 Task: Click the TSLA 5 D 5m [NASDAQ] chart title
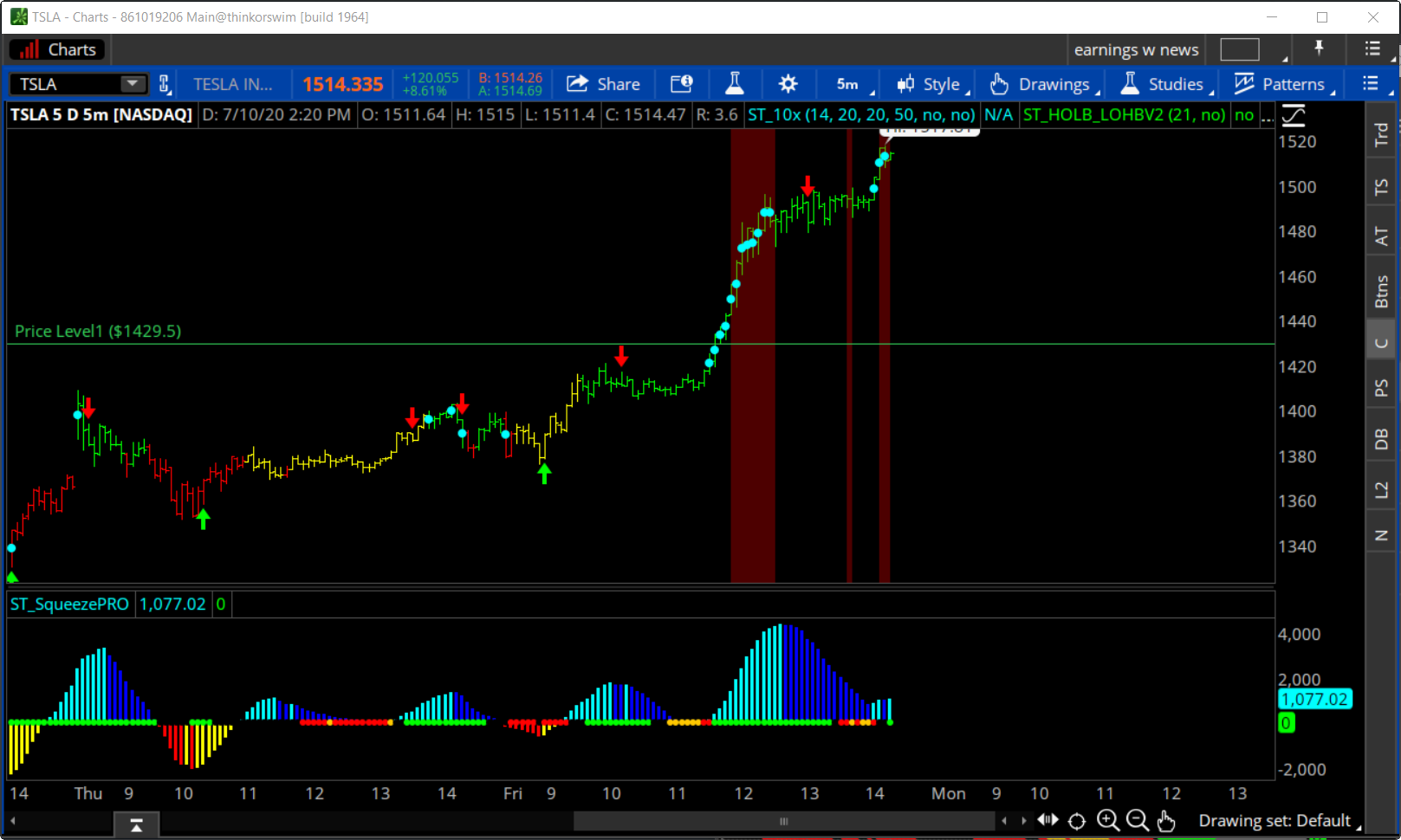tap(101, 114)
